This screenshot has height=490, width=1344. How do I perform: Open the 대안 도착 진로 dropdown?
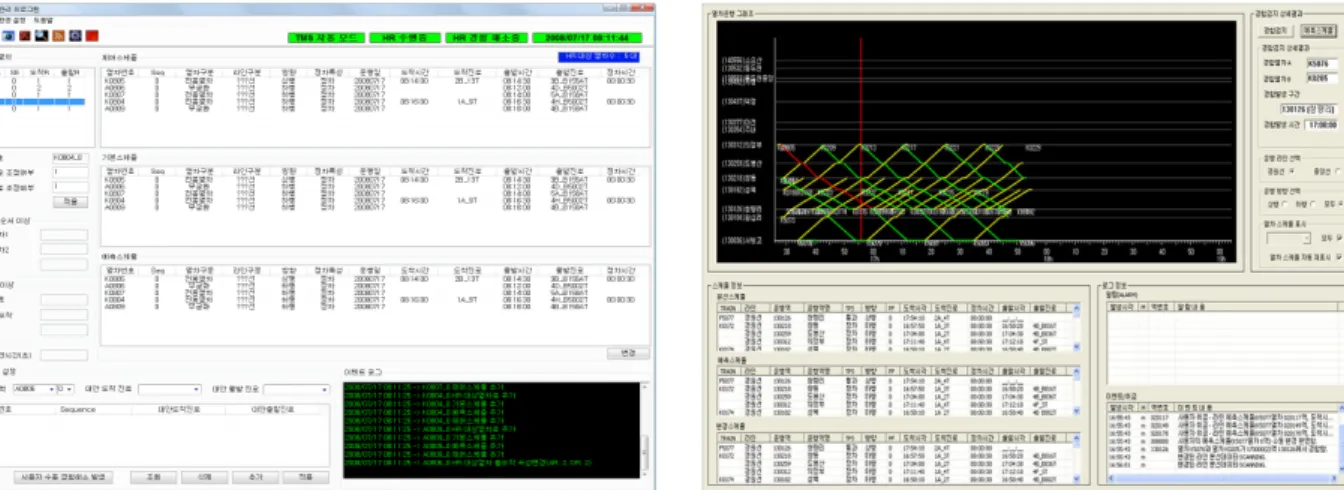pos(170,388)
